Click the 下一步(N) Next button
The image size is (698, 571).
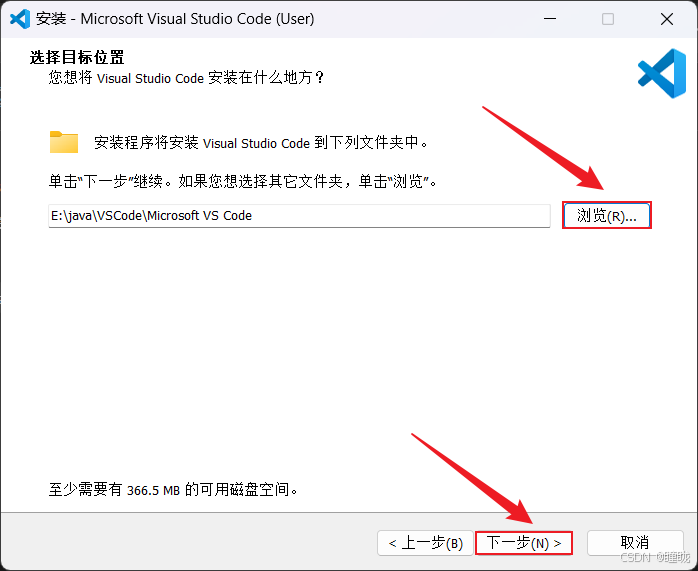click(x=524, y=543)
